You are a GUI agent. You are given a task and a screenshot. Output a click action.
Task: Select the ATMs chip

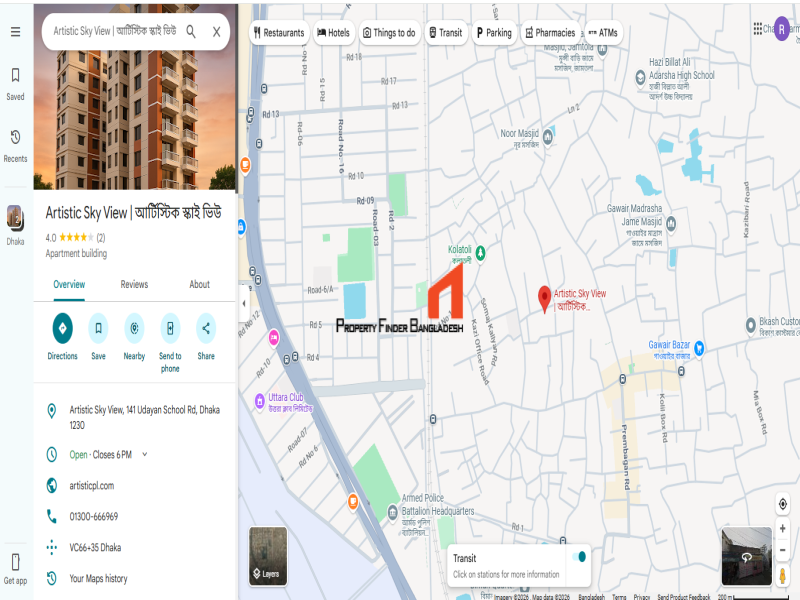point(603,33)
